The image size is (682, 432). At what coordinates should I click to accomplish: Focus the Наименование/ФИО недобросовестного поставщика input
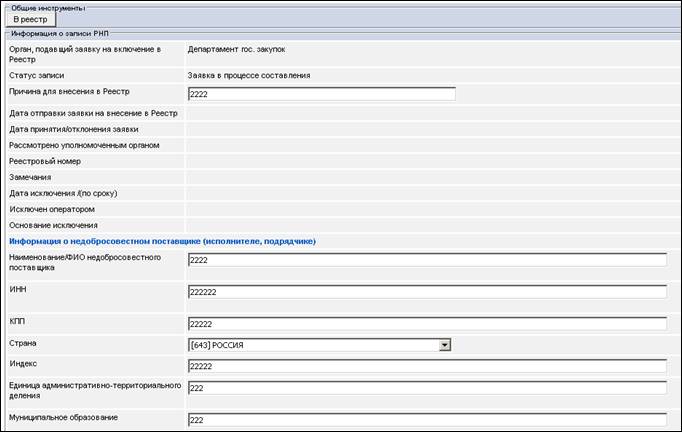coord(427,260)
